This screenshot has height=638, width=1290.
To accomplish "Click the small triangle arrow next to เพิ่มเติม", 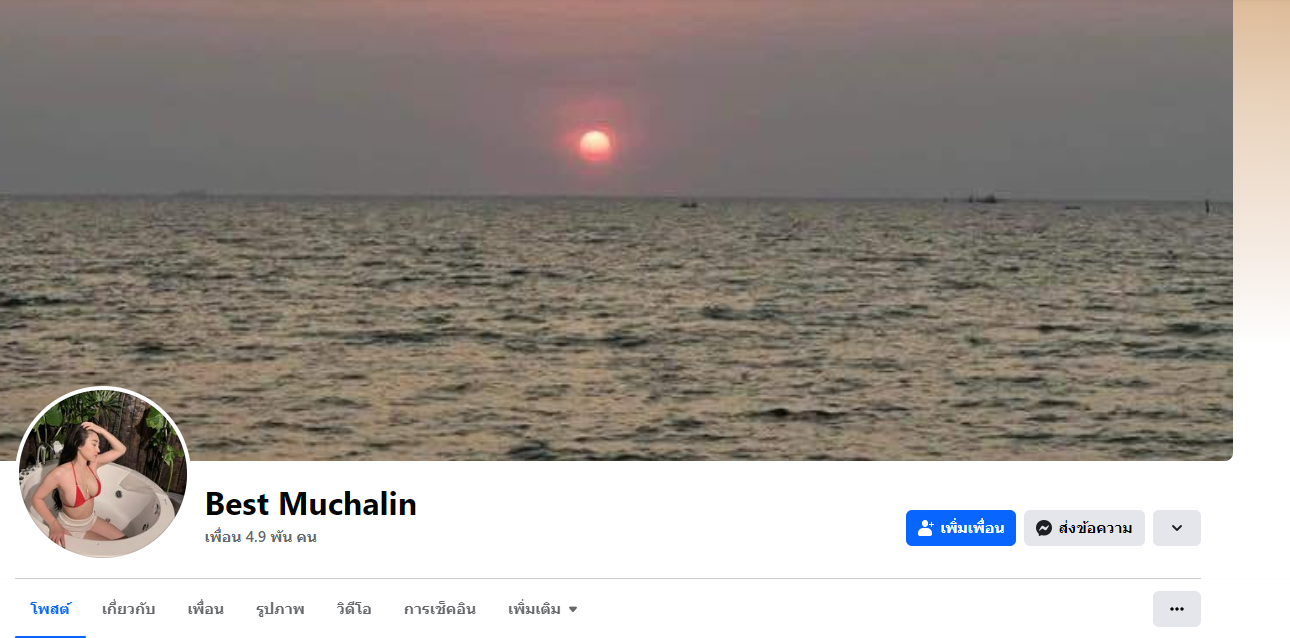I will pos(573,609).
